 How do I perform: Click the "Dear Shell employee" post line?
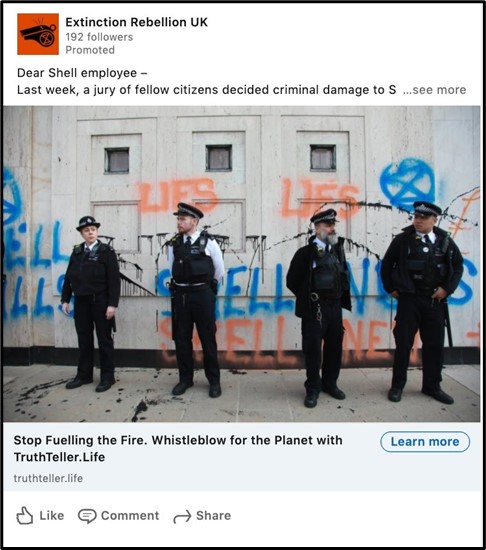pos(82,73)
